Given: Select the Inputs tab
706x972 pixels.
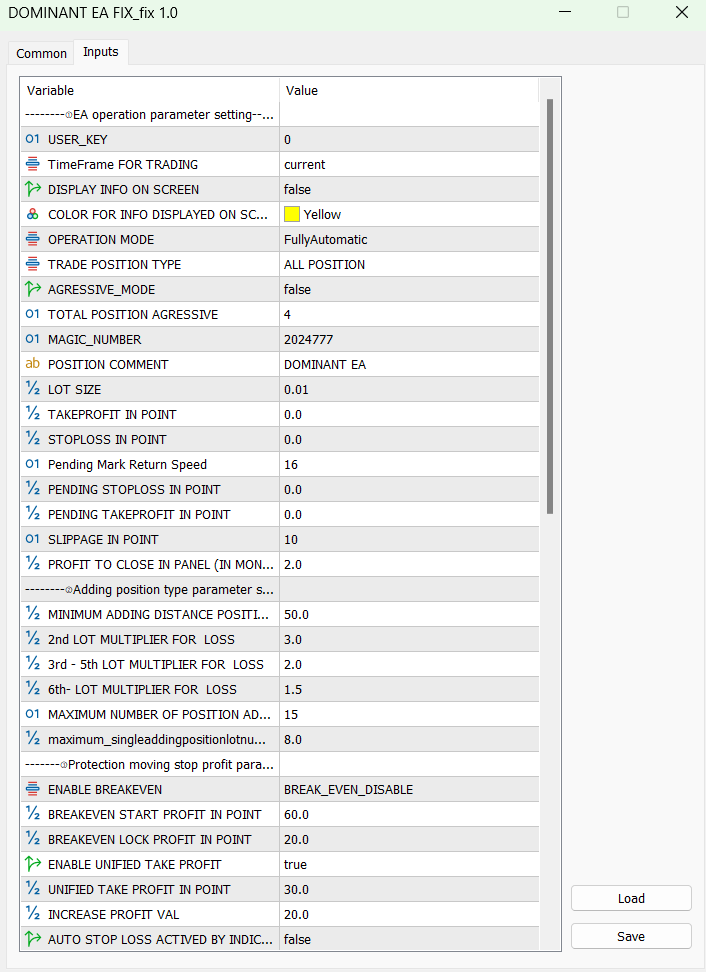Looking at the screenshot, I should click(x=100, y=52).
